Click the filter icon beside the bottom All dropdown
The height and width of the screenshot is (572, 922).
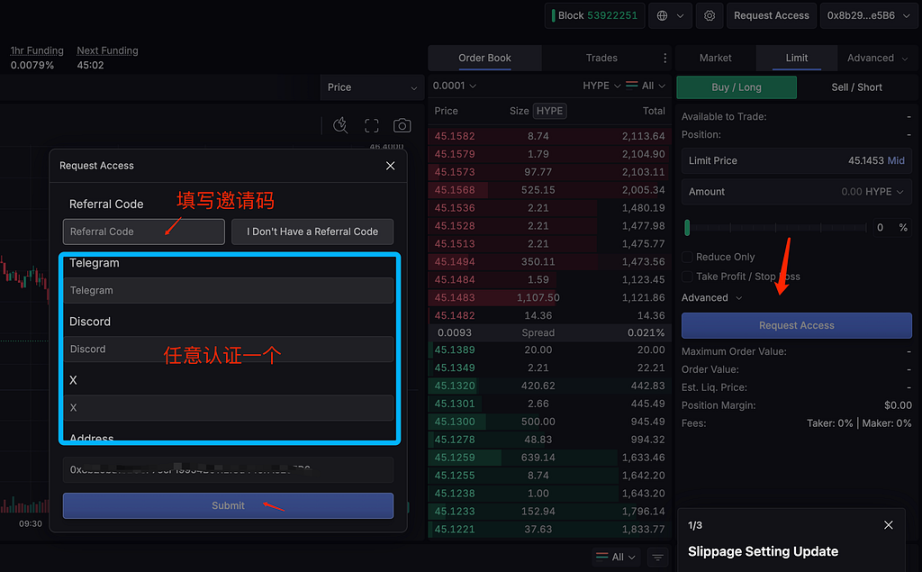click(x=658, y=557)
